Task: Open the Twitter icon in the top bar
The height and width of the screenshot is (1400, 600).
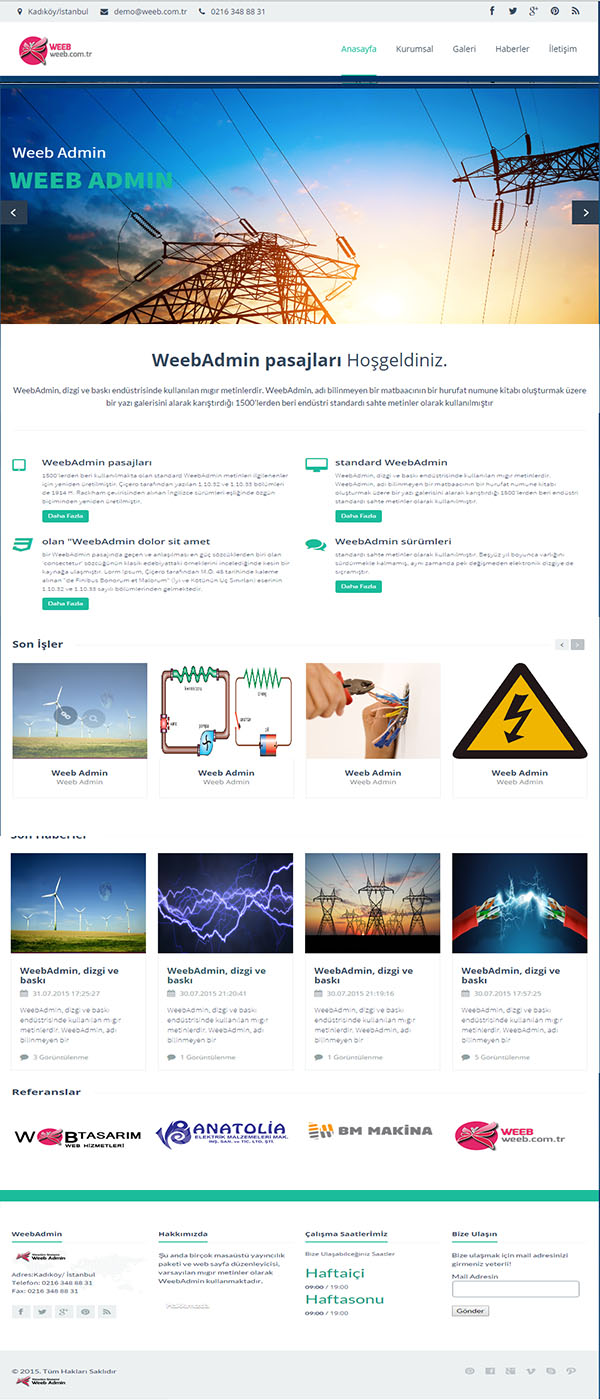Action: [513, 11]
